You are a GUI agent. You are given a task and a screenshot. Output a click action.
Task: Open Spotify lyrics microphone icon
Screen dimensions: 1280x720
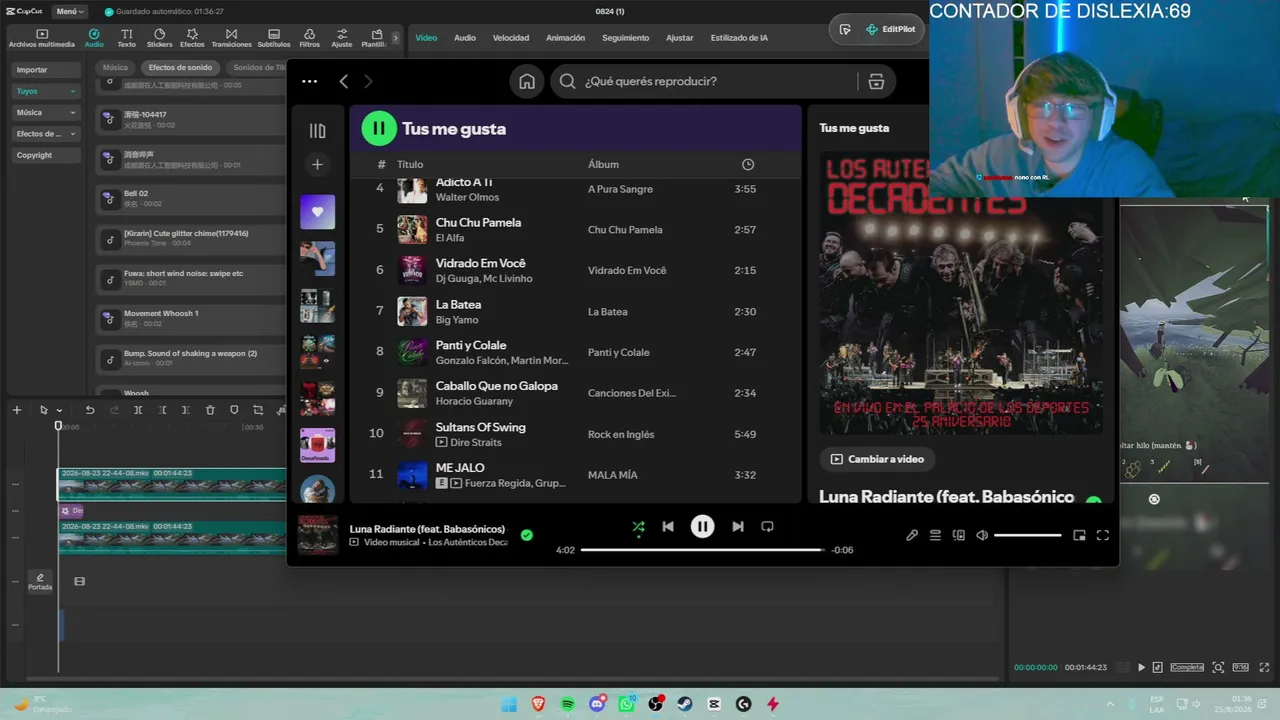(912, 535)
